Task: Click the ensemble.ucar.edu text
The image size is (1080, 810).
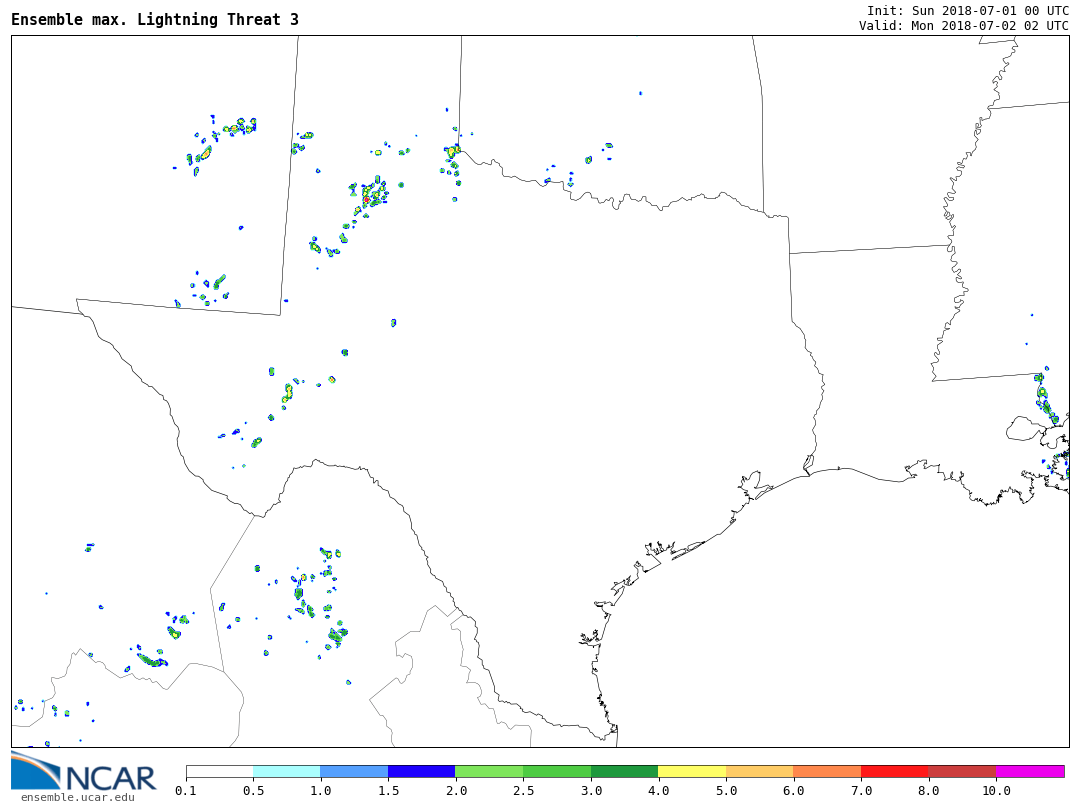Action: point(78,798)
